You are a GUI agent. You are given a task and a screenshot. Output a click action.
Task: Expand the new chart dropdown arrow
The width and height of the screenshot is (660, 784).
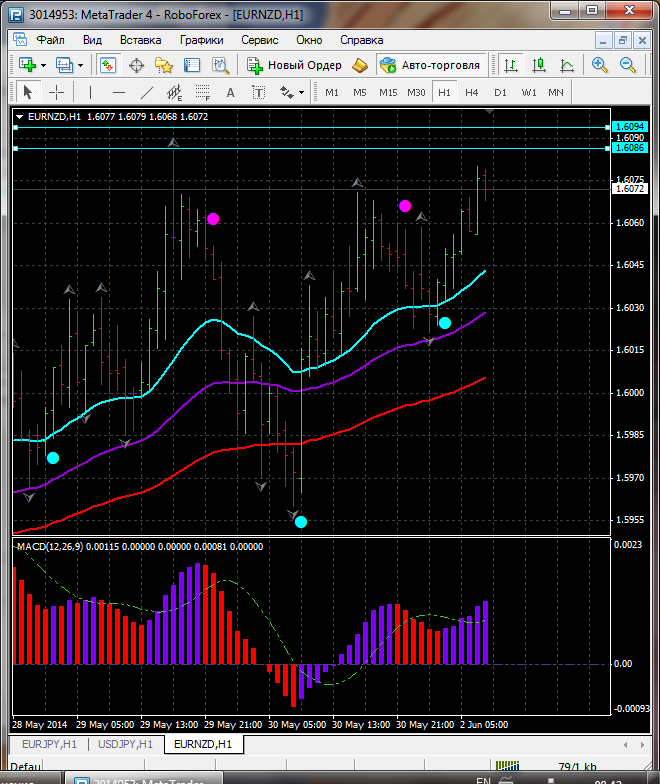click(43, 65)
